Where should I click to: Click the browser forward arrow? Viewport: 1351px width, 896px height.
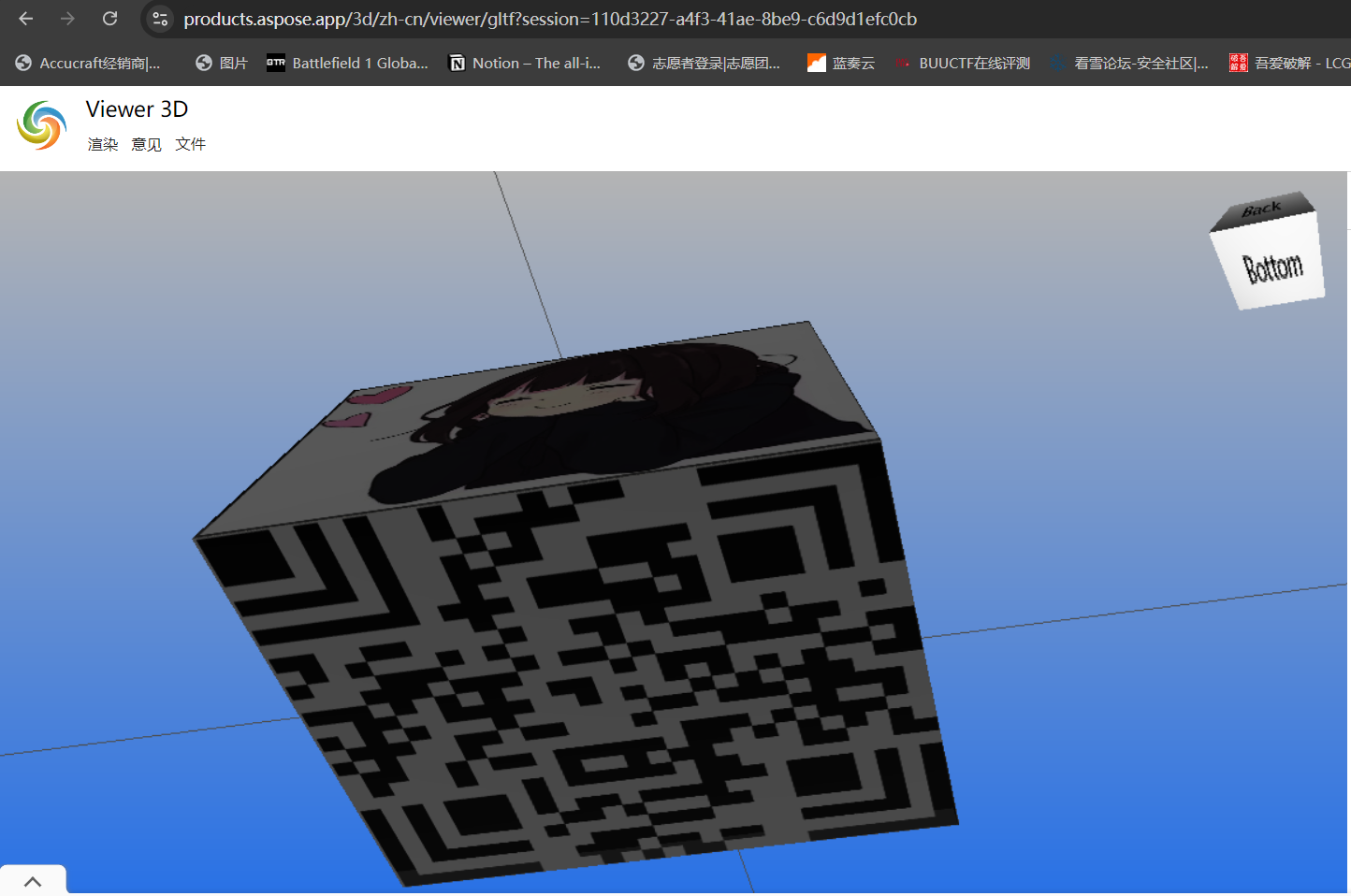tap(67, 19)
